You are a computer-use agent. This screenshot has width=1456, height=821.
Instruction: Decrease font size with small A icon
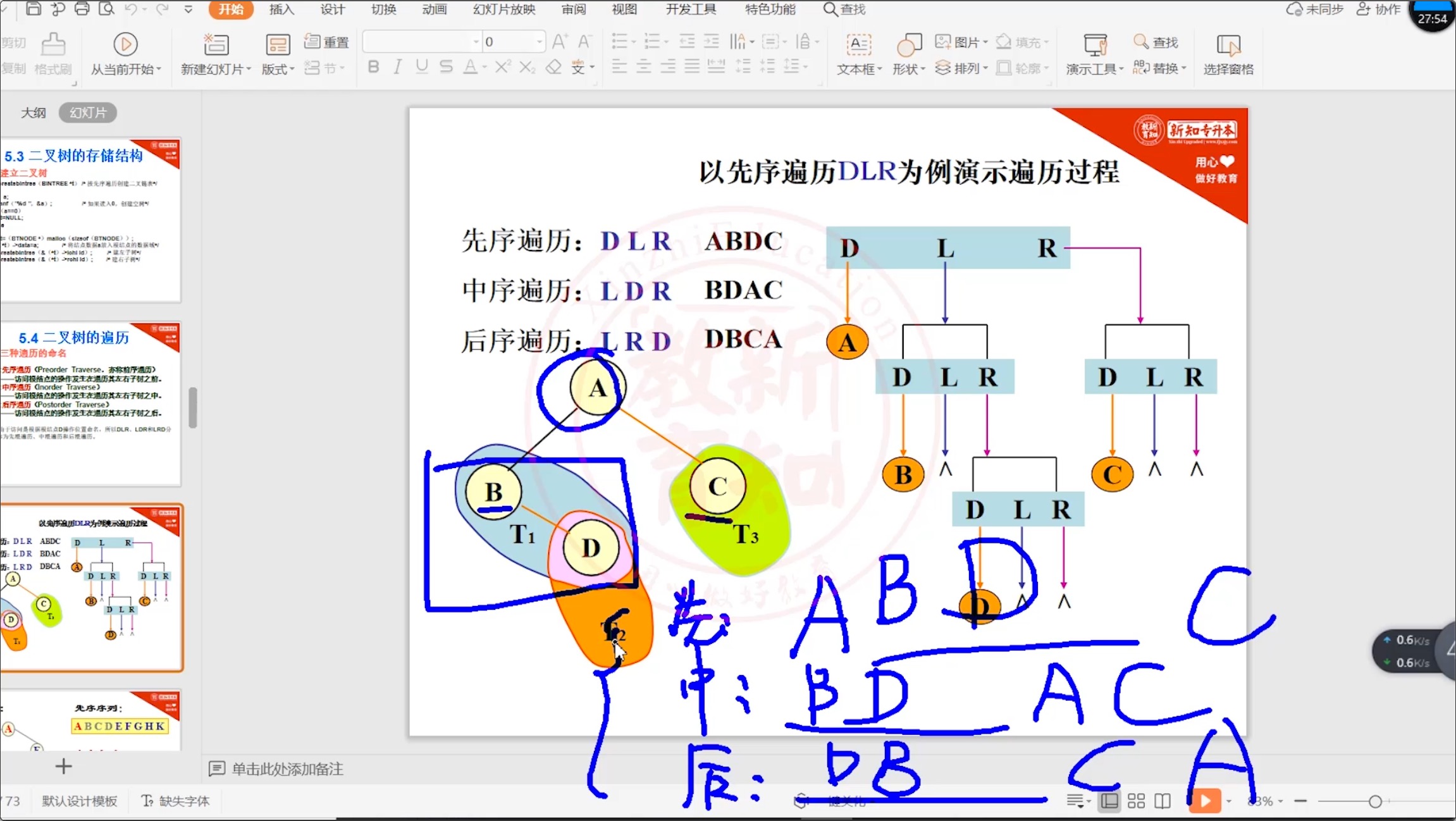(x=584, y=42)
